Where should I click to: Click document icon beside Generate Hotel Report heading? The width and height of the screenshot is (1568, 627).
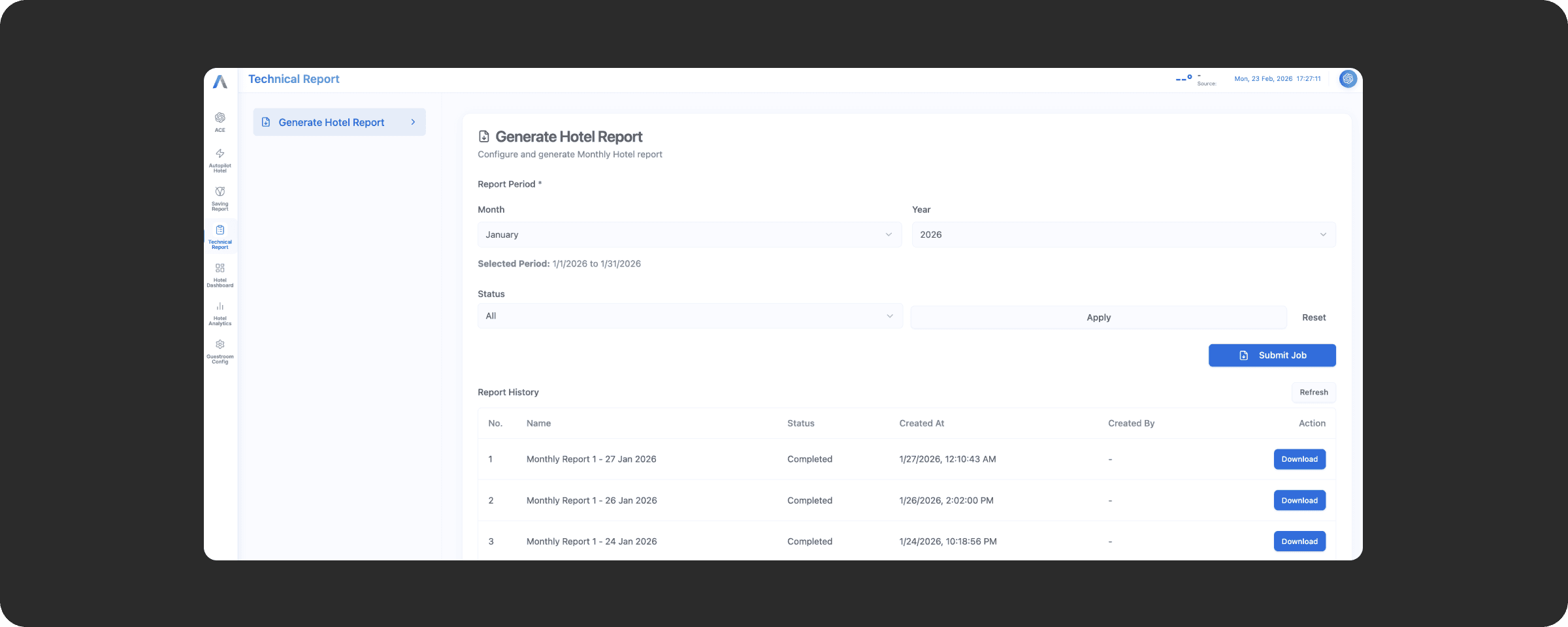tap(484, 137)
